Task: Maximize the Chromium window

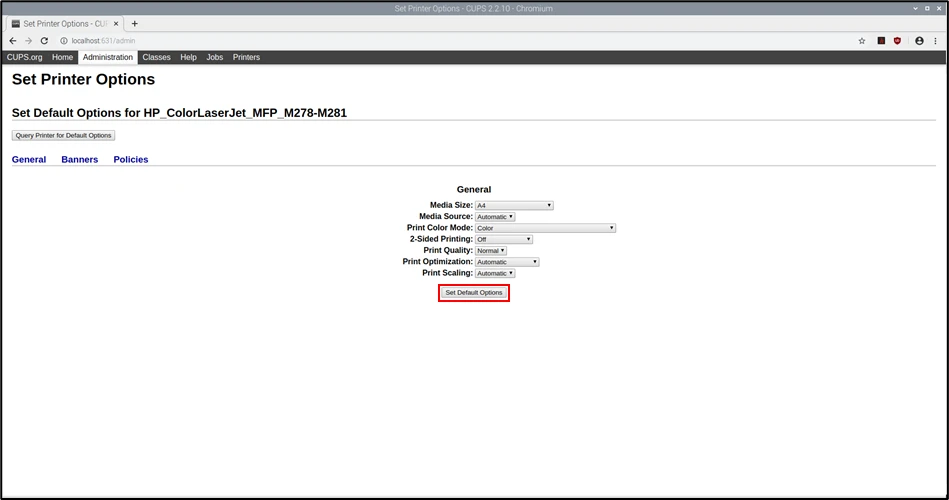Action: coord(927,8)
